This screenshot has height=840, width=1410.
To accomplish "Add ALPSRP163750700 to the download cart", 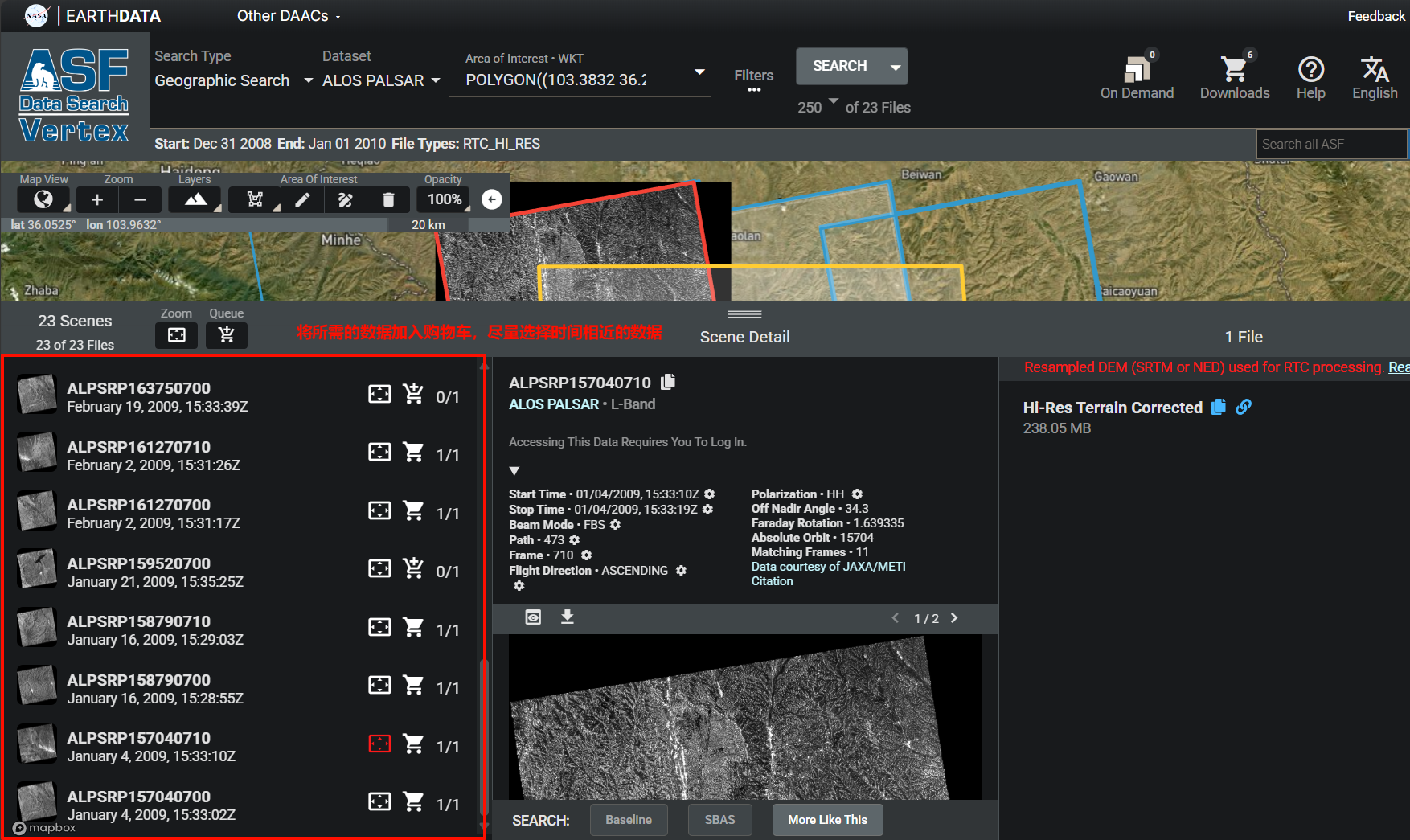I will [413, 394].
